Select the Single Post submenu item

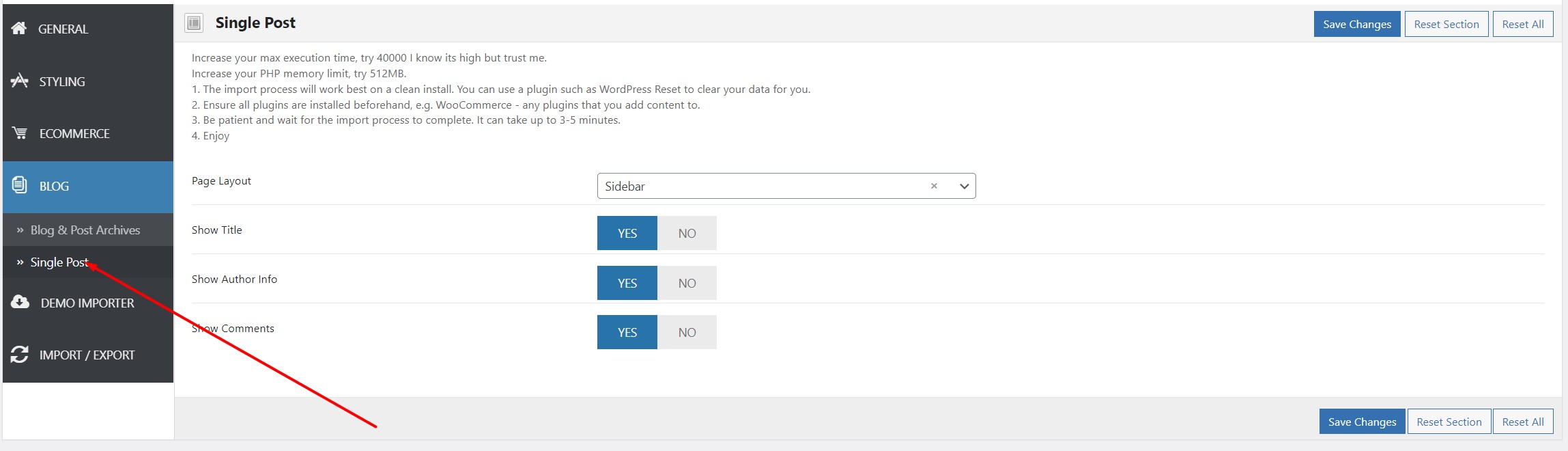point(88,262)
